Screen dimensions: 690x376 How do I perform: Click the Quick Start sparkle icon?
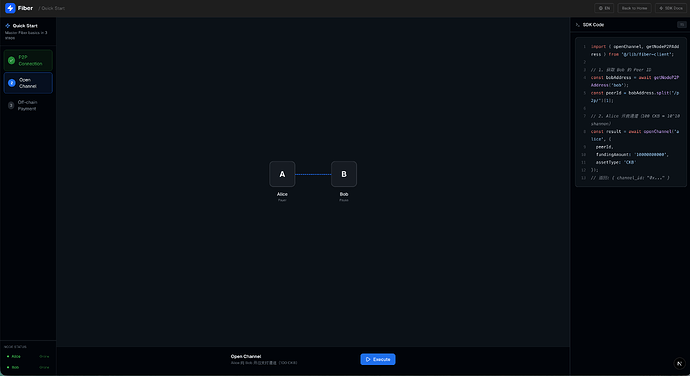(x=7, y=26)
